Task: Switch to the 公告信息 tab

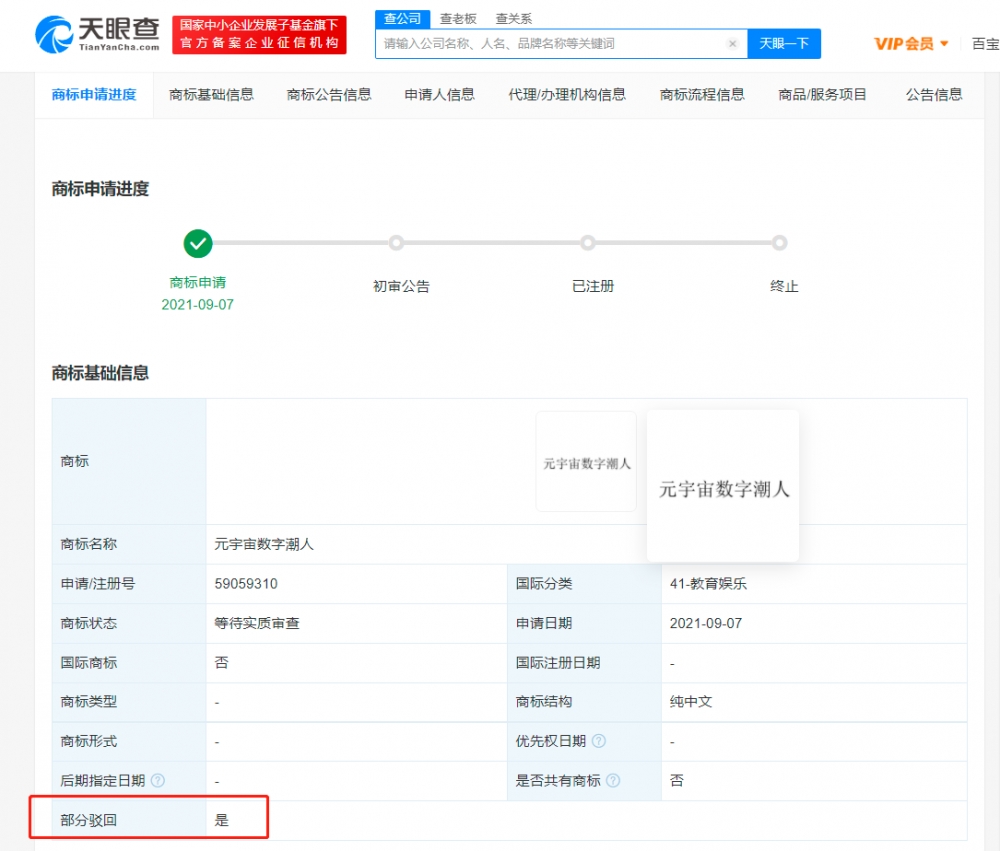Action: click(x=934, y=95)
